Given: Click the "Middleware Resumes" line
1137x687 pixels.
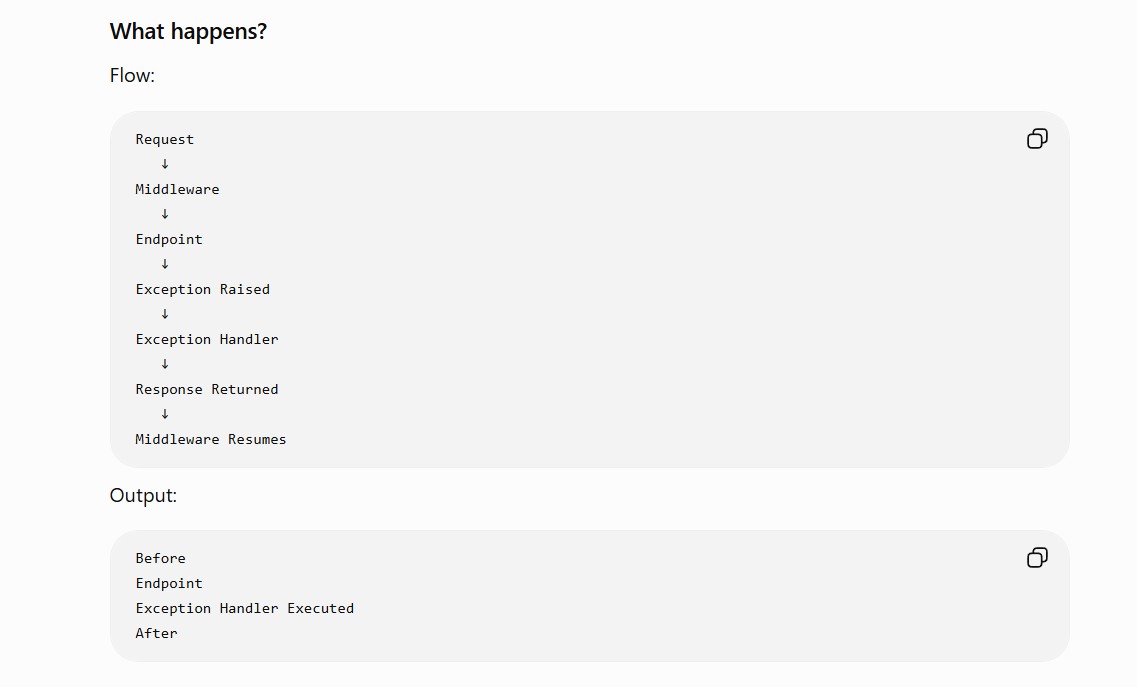Looking at the screenshot, I should [x=211, y=440].
